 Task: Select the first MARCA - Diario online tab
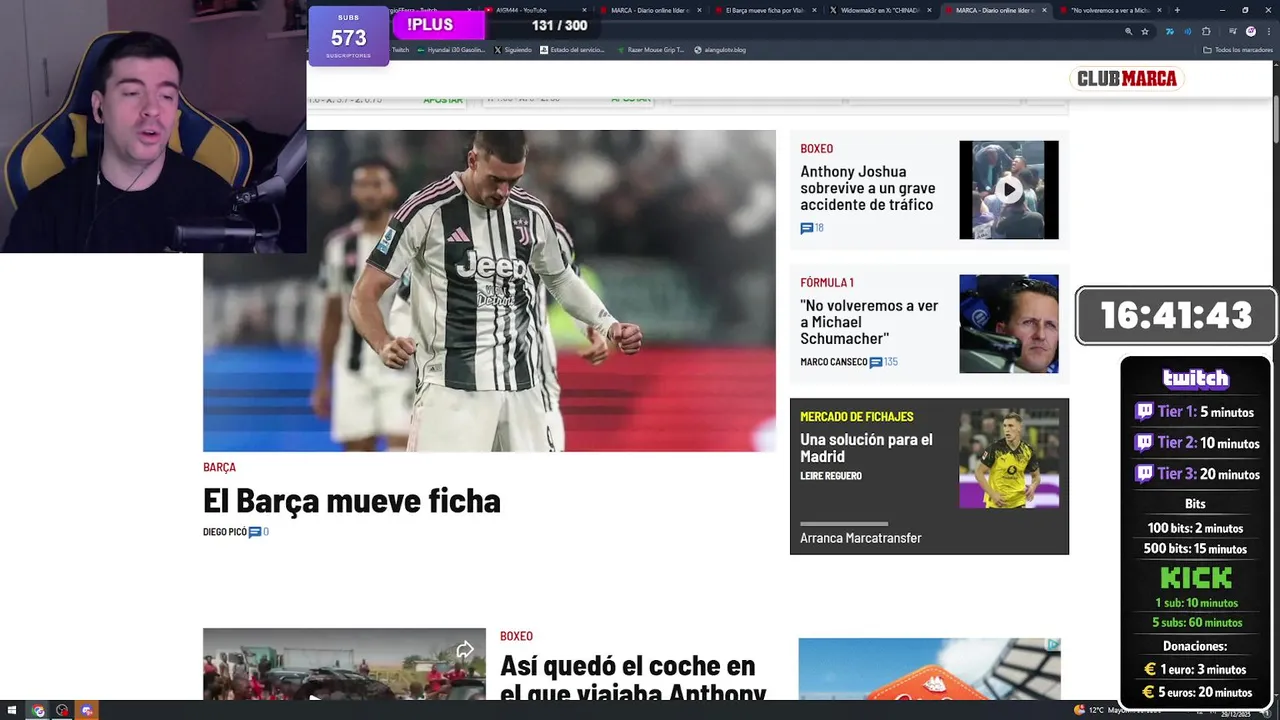point(650,10)
